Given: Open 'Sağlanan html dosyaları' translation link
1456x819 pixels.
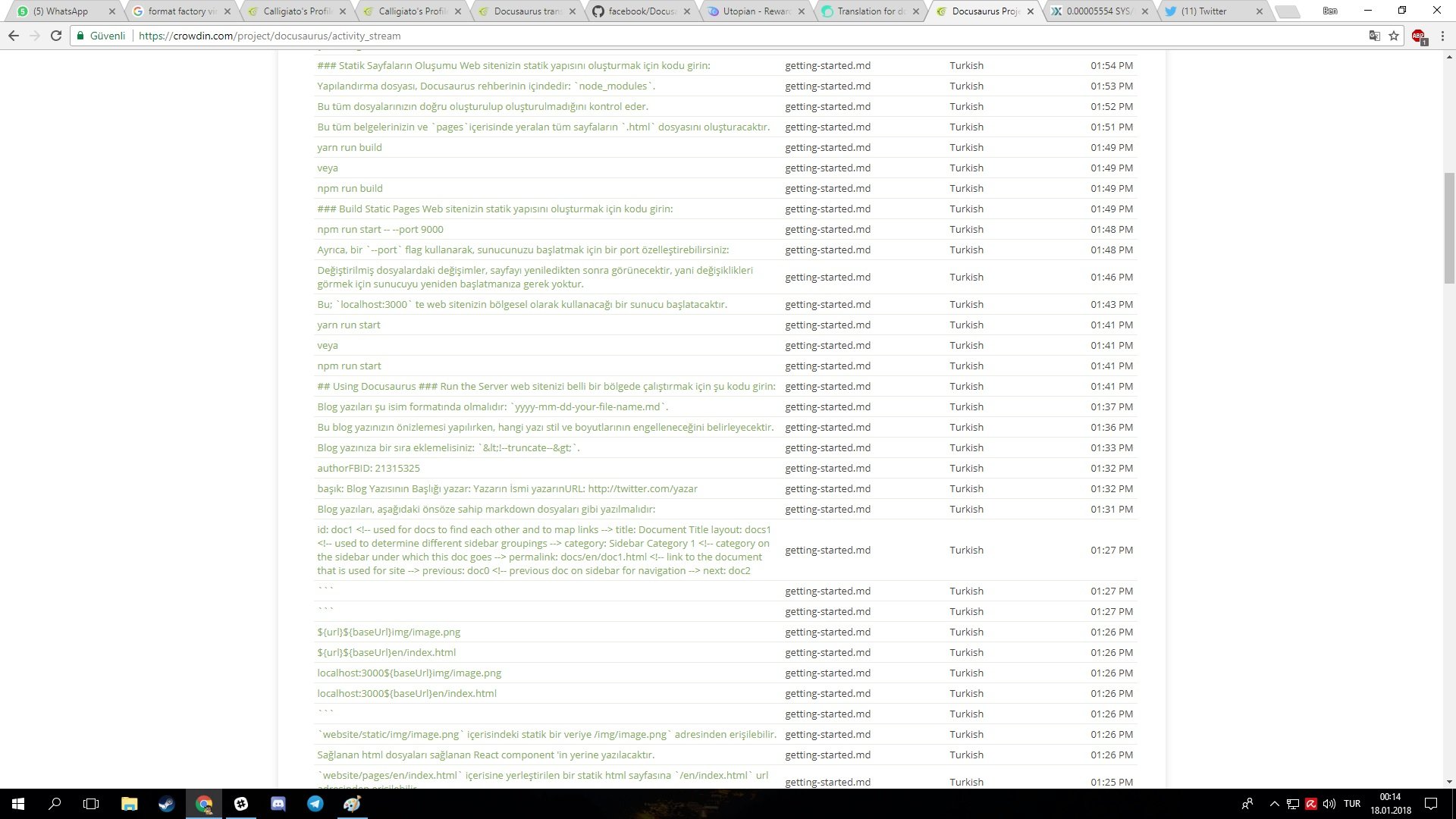Looking at the screenshot, I should pyautogui.click(x=485, y=755).
